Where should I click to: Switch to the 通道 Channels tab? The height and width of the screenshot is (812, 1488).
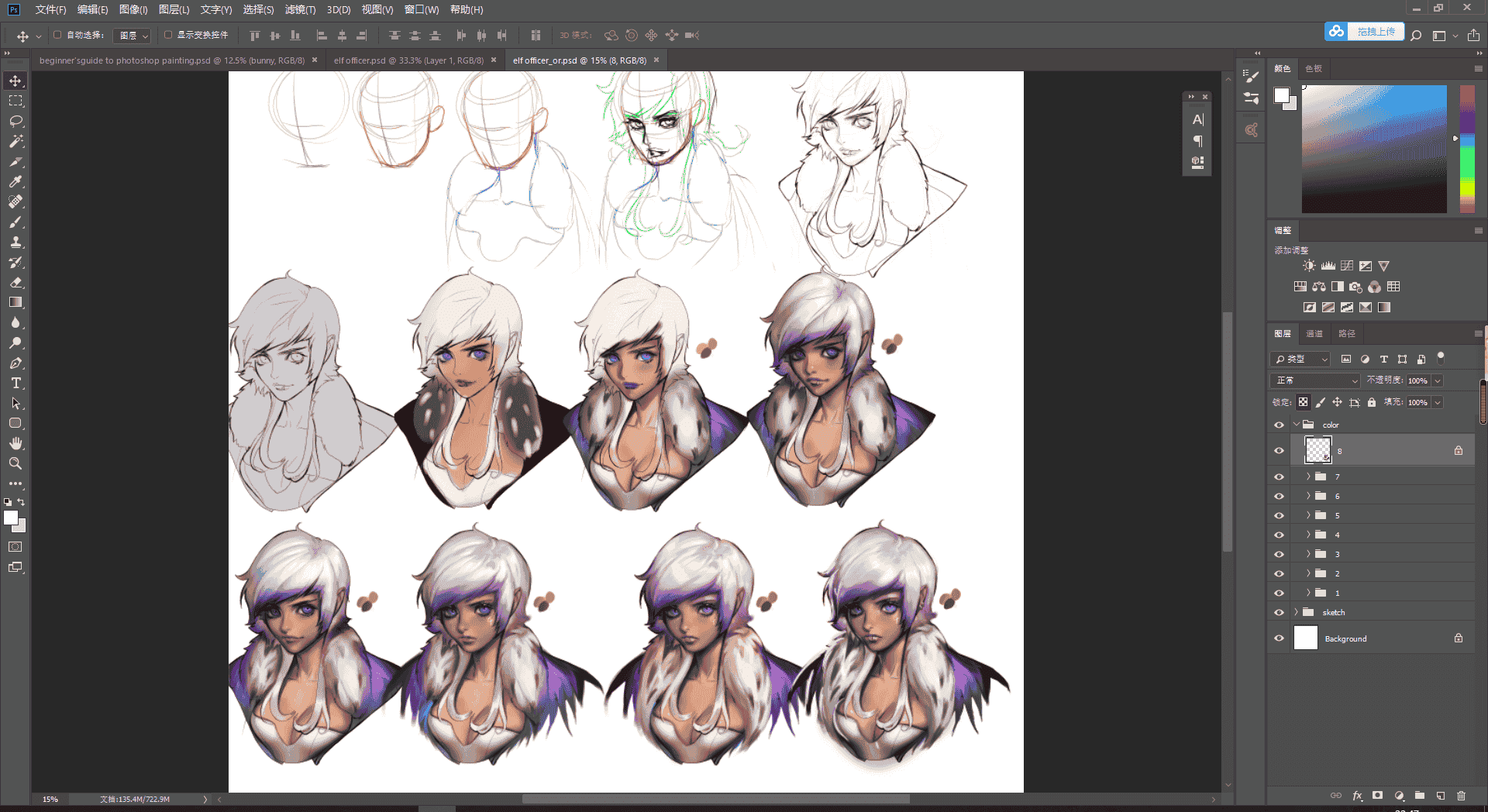point(1314,333)
